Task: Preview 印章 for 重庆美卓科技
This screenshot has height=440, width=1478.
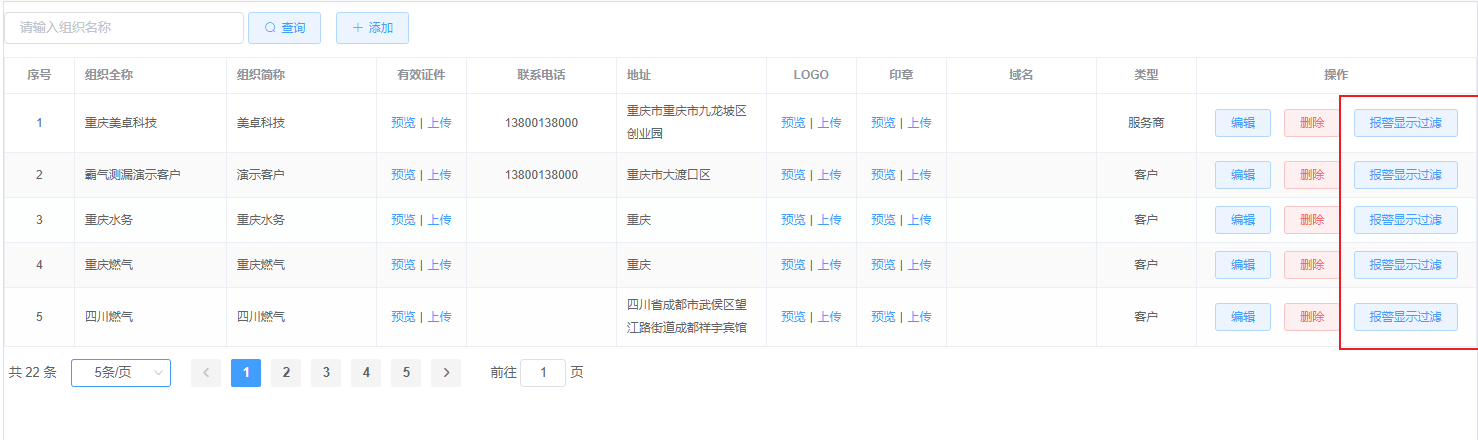Action: pyautogui.click(x=883, y=123)
